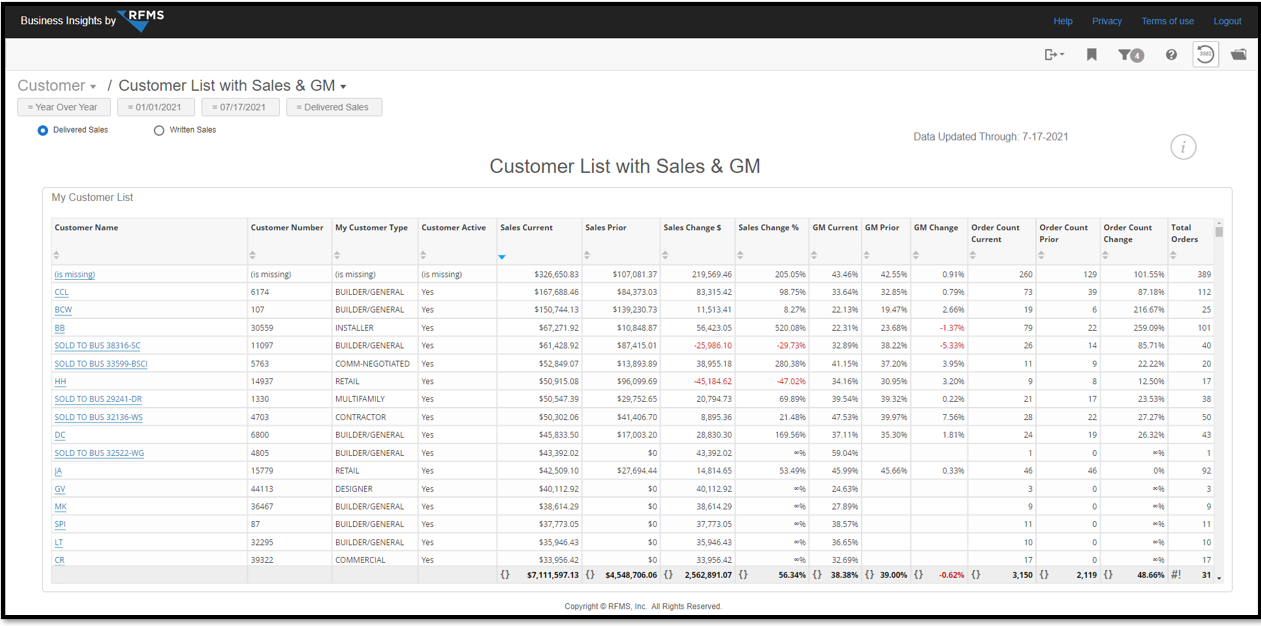The width and height of the screenshot is (1261, 626).
Task: Open the Help menu link
Action: click(x=1063, y=21)
